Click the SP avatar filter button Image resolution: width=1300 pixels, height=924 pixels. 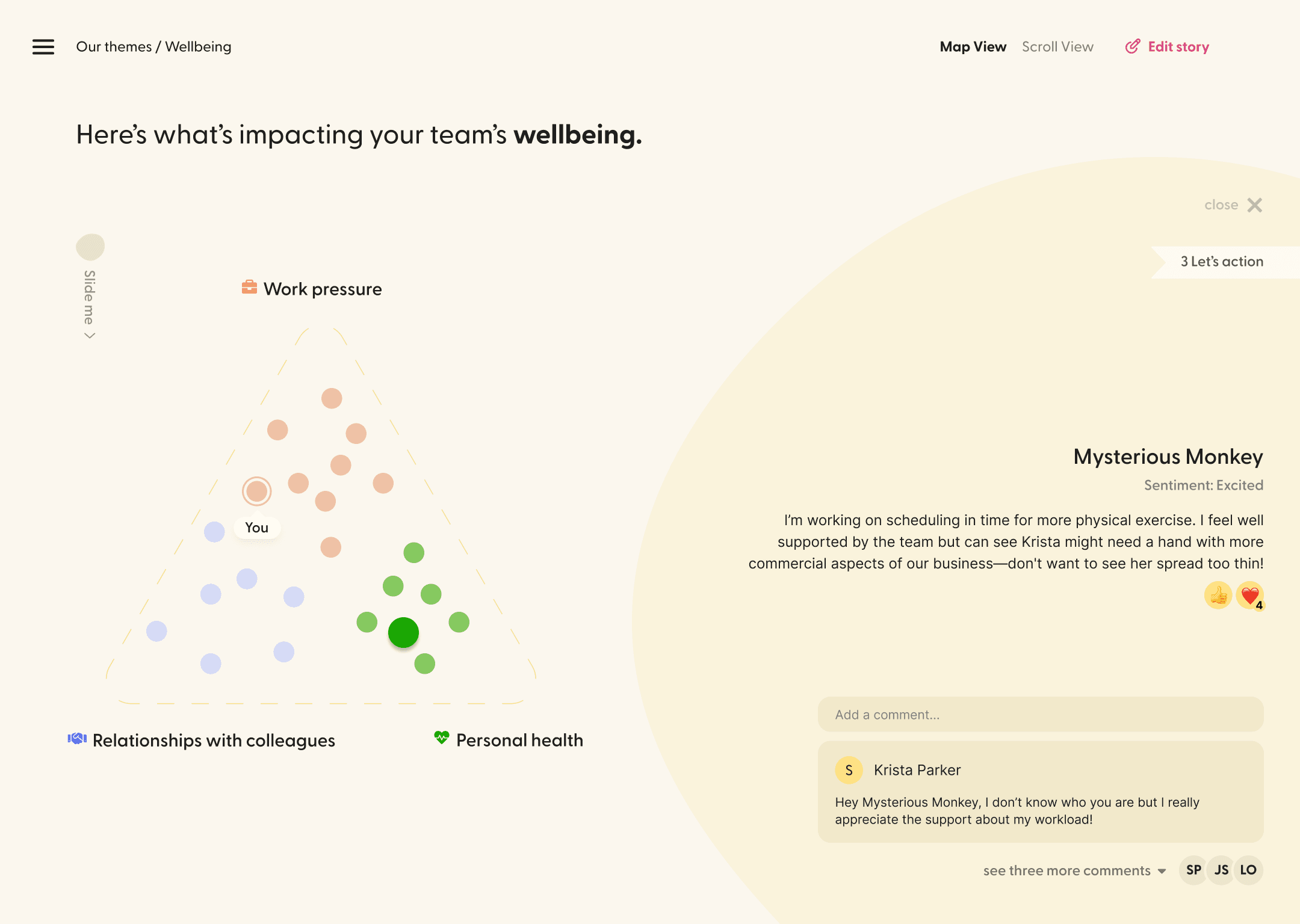(x=1194, y=869)
